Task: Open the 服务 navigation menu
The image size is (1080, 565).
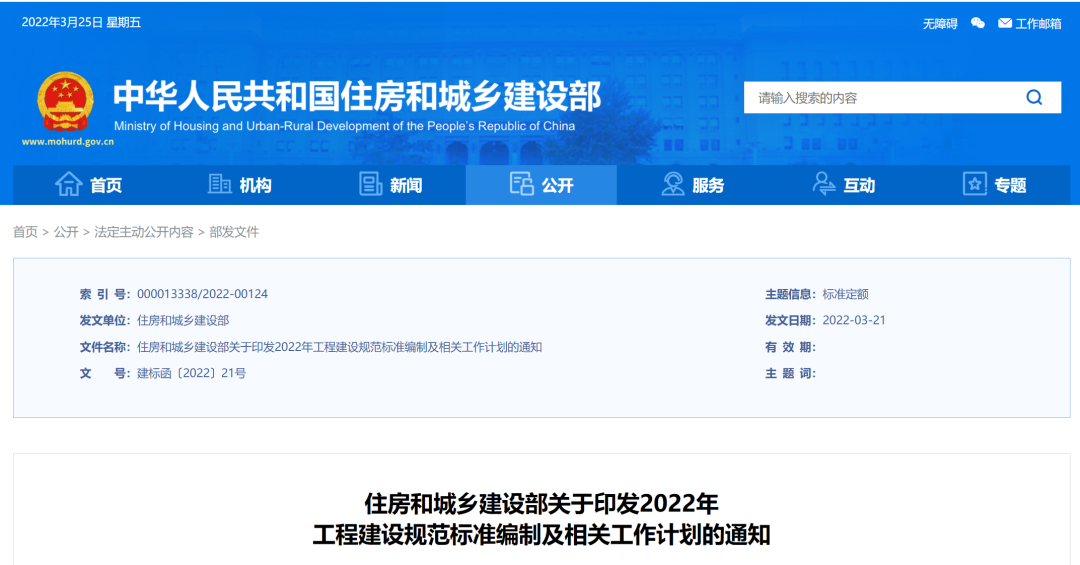Action: pos(692,185)
